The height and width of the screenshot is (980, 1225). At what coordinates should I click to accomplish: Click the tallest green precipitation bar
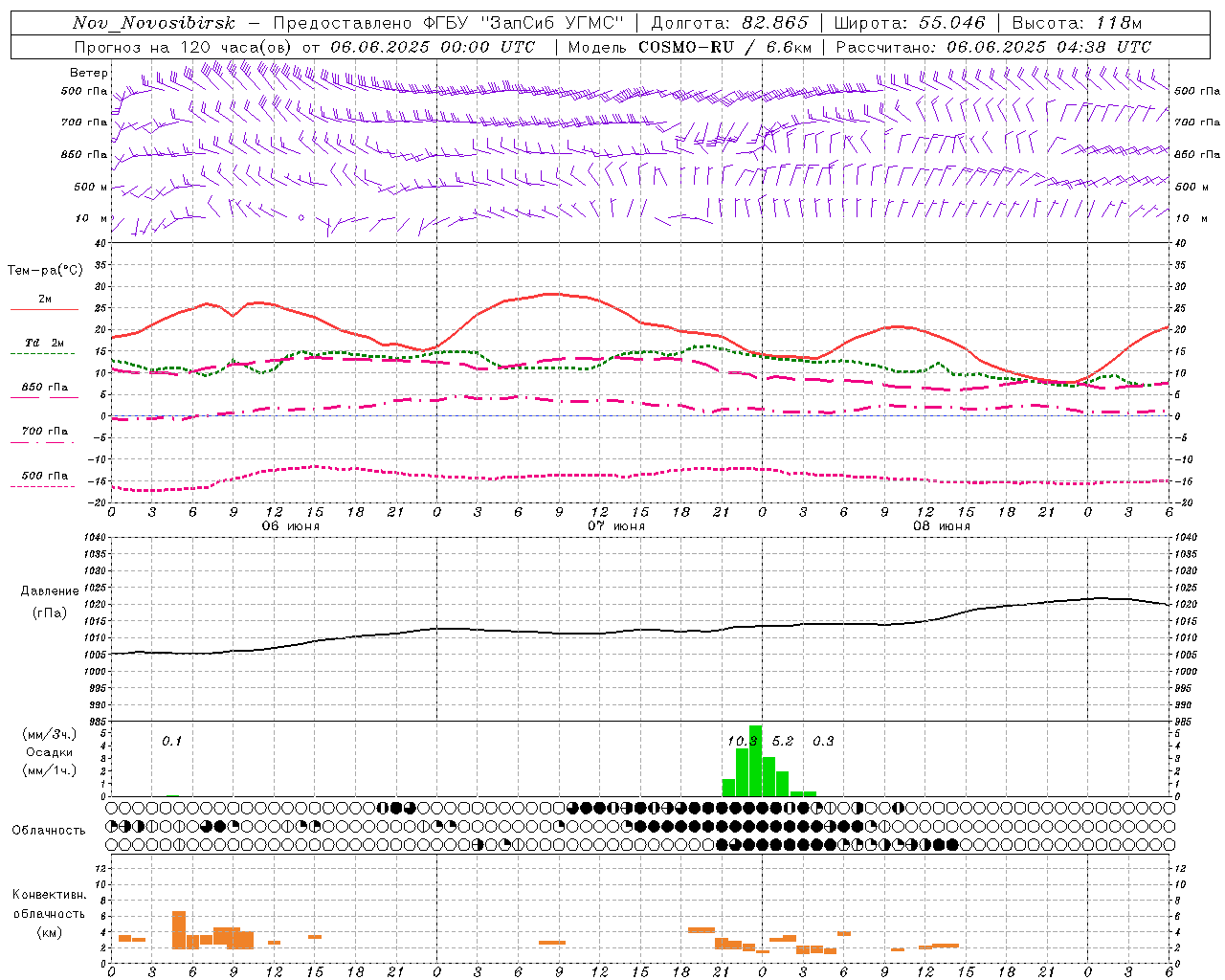tap(755, 761)
